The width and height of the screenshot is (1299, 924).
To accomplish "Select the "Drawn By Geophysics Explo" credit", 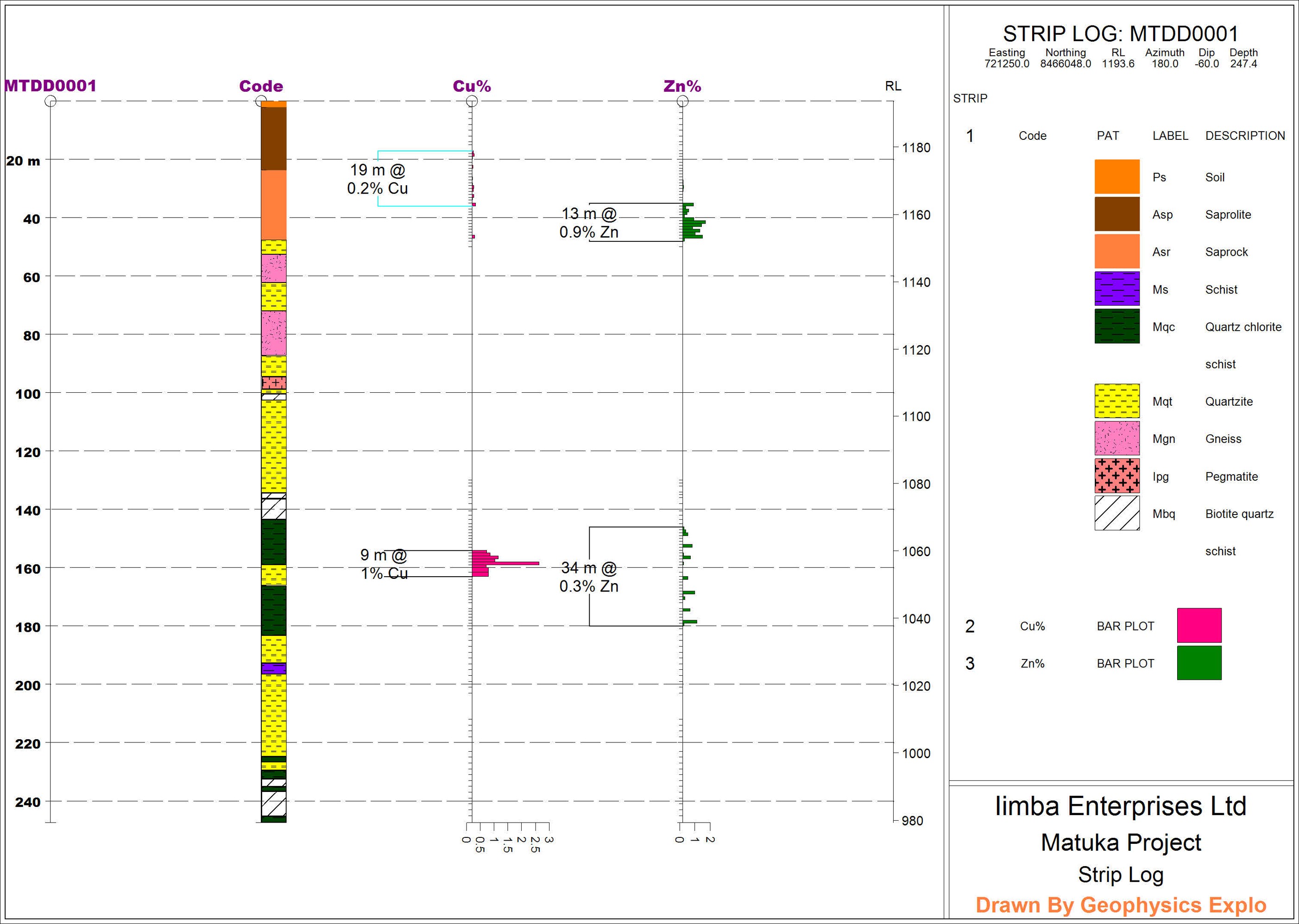I will (x=1121, y=905).
